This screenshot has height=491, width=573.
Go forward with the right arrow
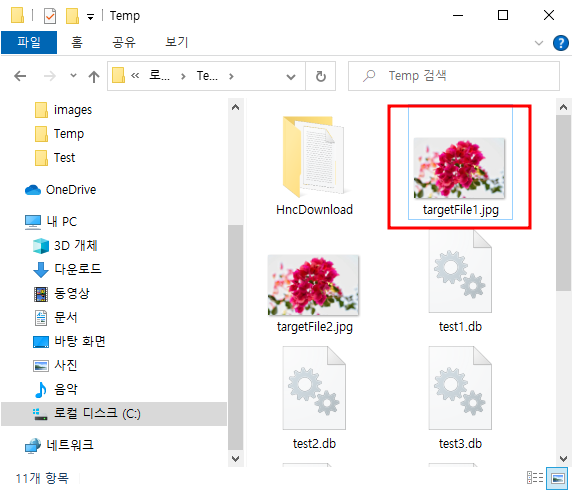[50, 76]
